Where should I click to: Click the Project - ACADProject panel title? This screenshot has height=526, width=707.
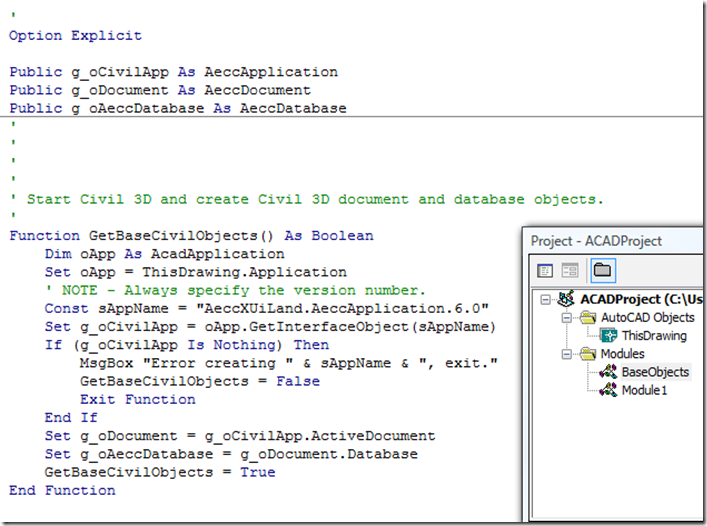[596, 241]
